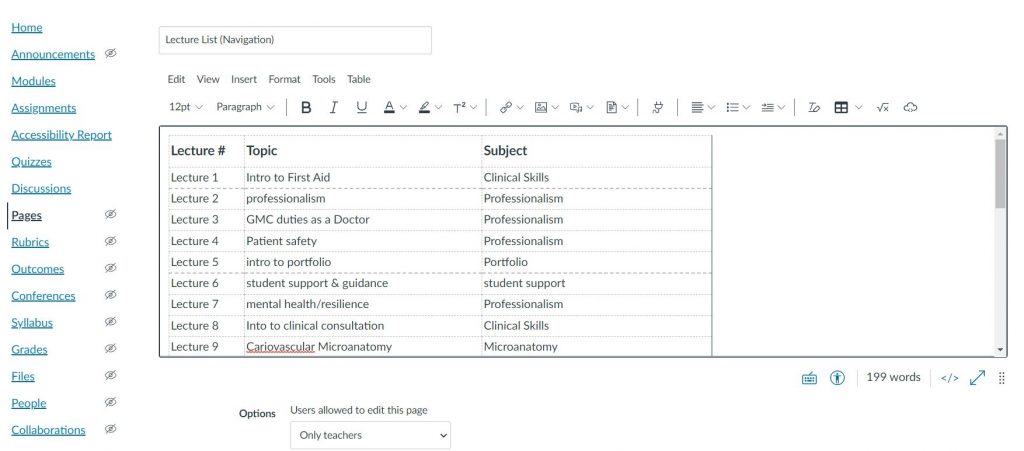Image resolution: width=1024 pixels, height=451 pixels.
Task: Toggle bold formatting in the editor toolbar
Action: click(x=306, y=107)
